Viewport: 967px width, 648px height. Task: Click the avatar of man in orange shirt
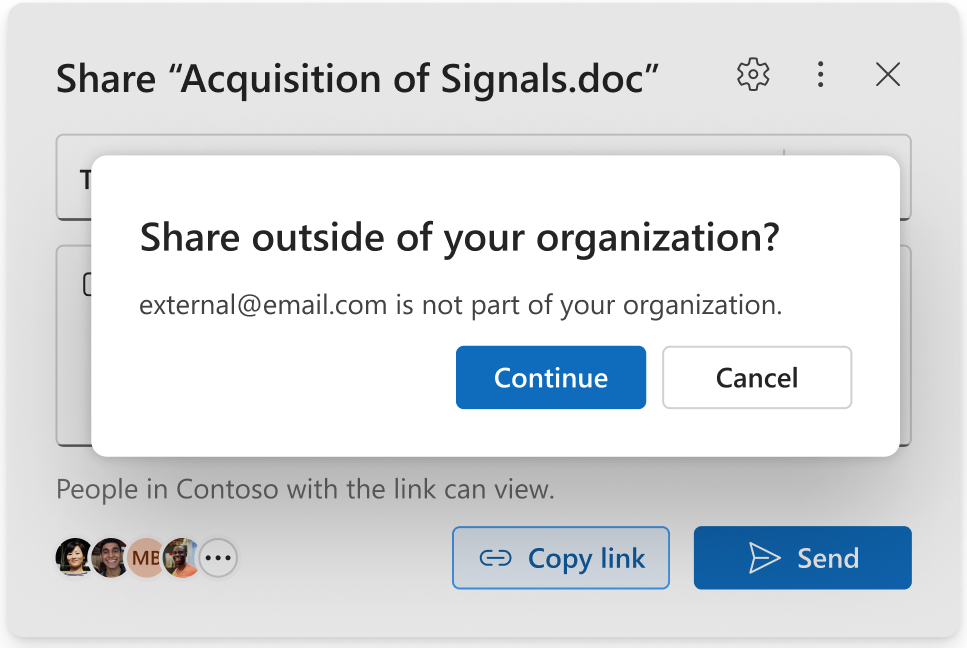coord(181,558)
